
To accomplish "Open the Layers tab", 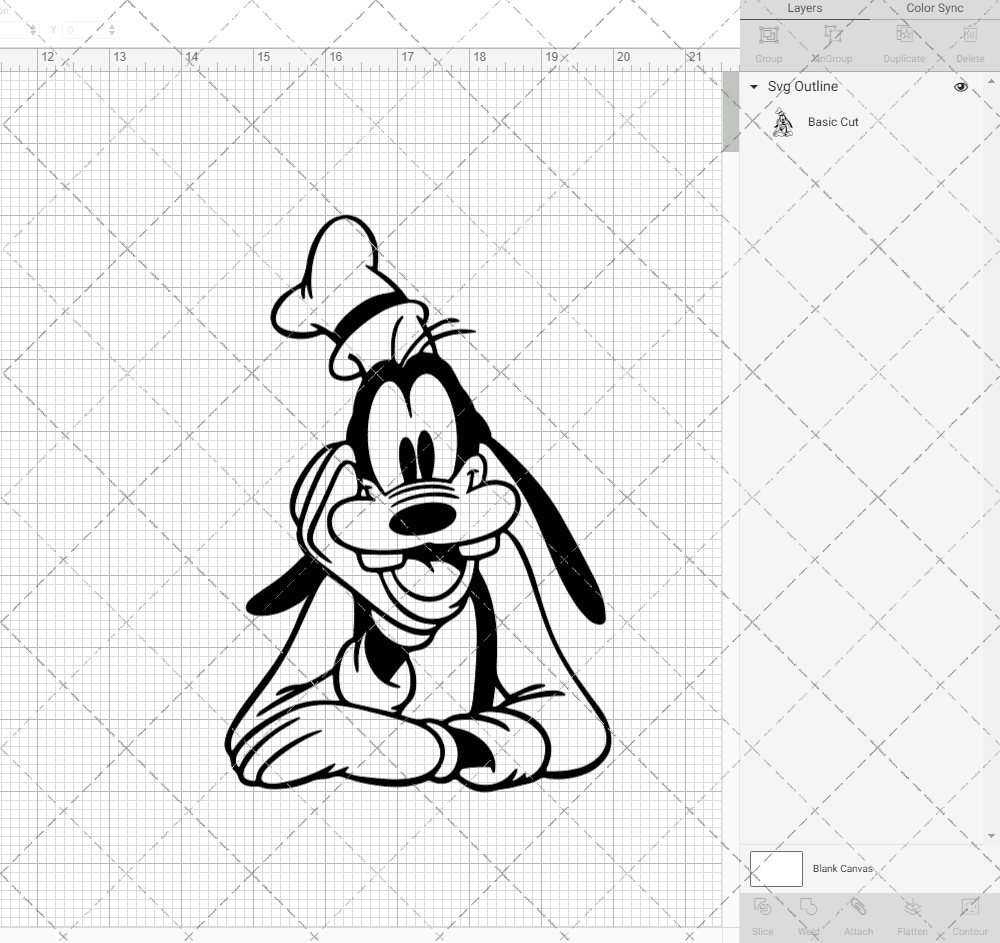I will tap(804, 8).
